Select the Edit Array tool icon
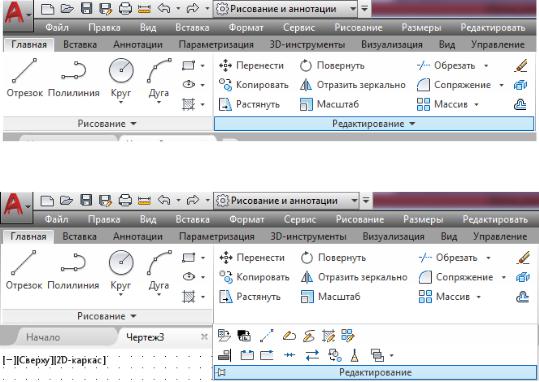 coord(348,335)
